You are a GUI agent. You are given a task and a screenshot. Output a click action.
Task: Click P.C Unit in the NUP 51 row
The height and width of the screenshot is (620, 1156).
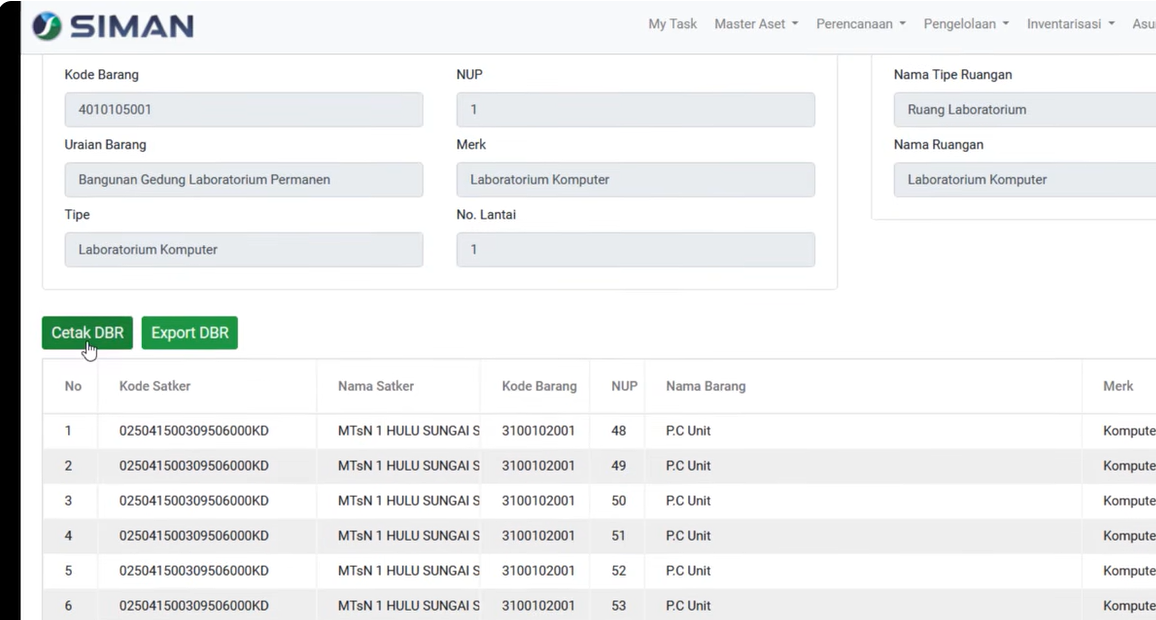tap(688, 536)
